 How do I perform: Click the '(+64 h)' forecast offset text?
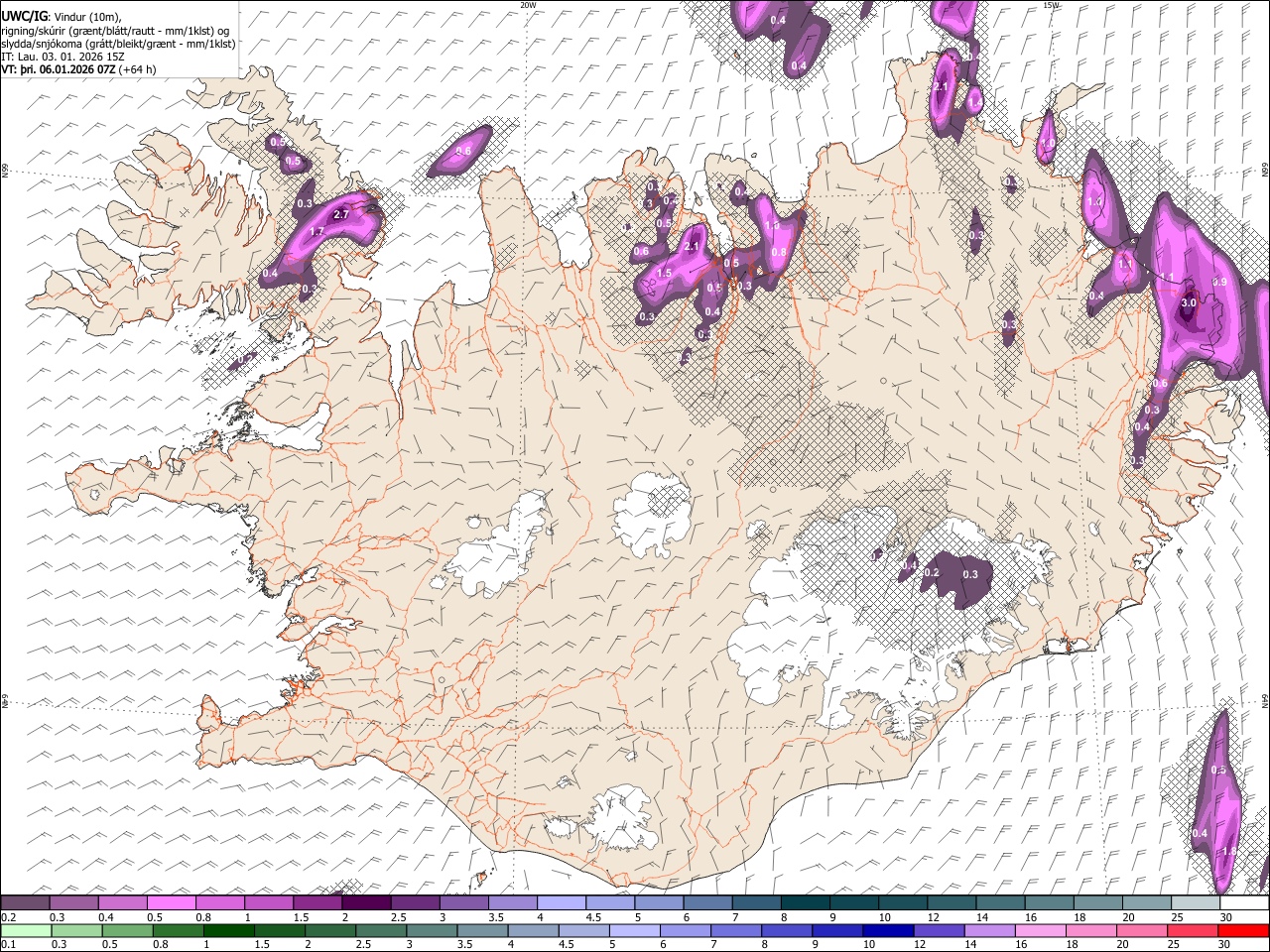click(137, 69)
